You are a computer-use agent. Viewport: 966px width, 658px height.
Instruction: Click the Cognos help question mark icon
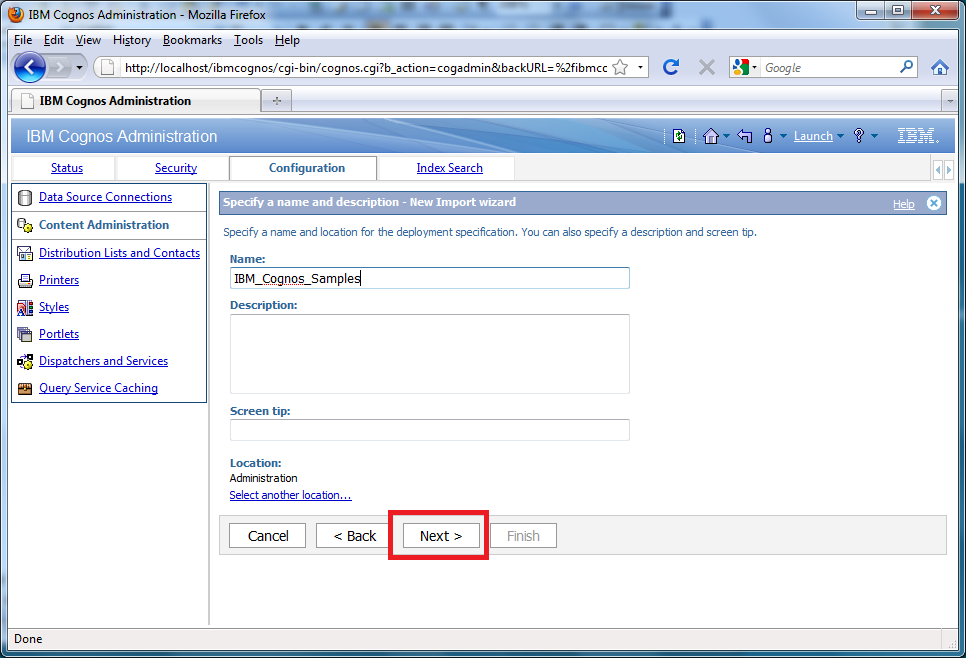pyautogui.click(x=859, y=136)
